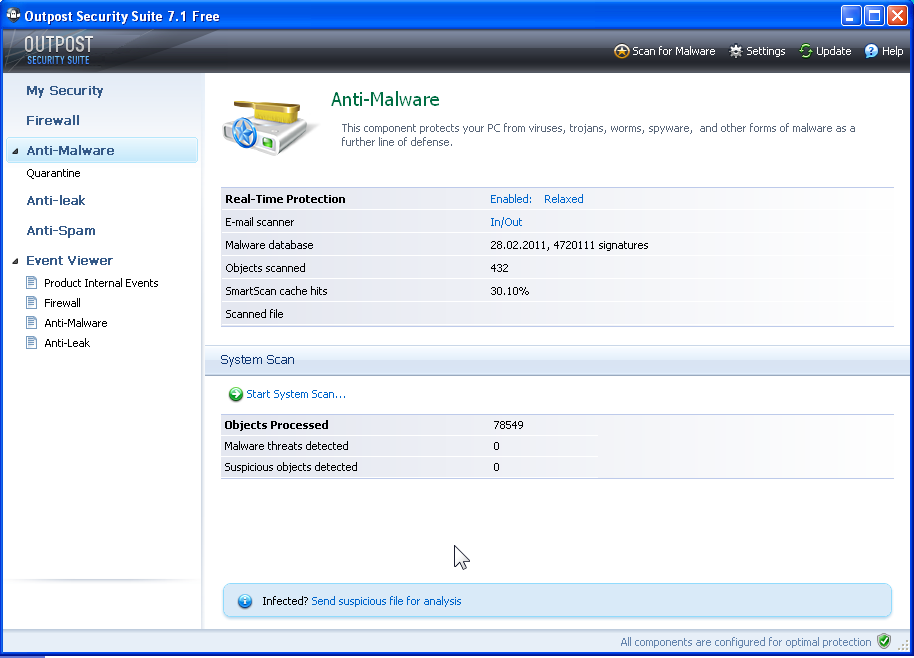Click the window resize grip corner
The height and width of the screenshot is (658, 914).
point(904,646)
